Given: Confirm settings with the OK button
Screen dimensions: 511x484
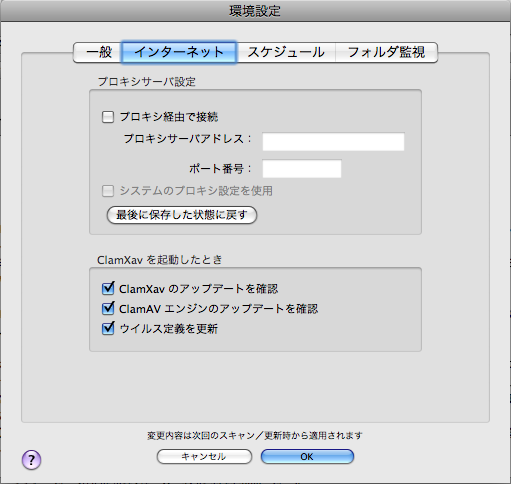Looking at the screenshot, I should click(307, 456).
